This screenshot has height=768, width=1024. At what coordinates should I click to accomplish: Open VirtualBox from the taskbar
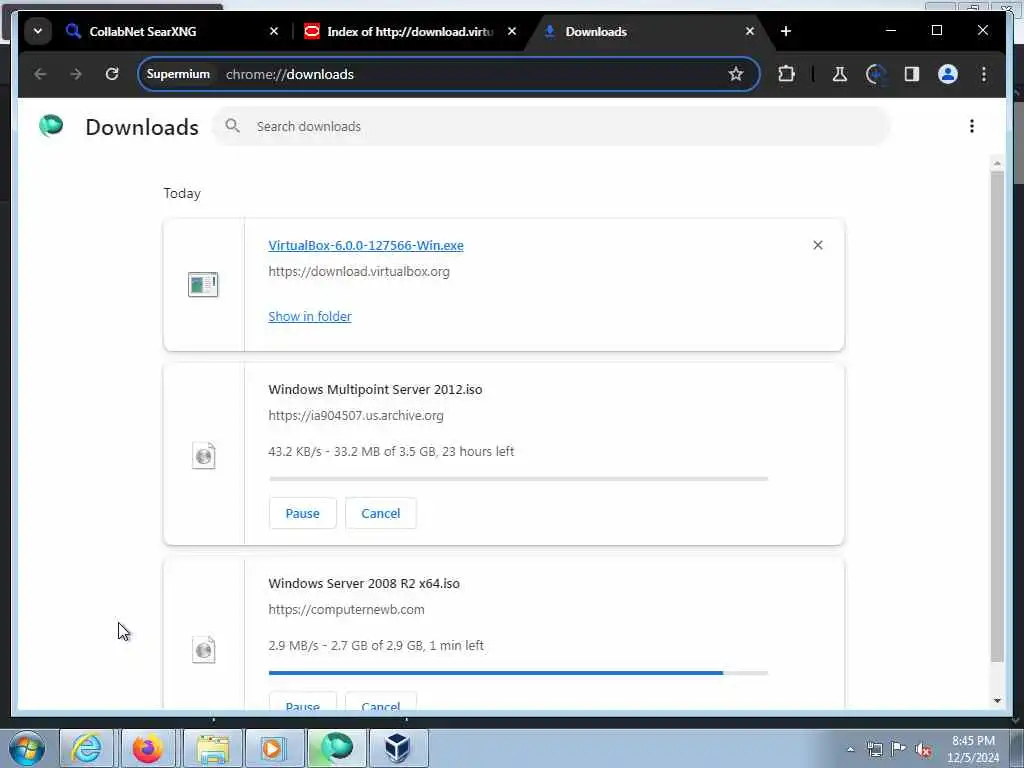(x=398, y=748)
